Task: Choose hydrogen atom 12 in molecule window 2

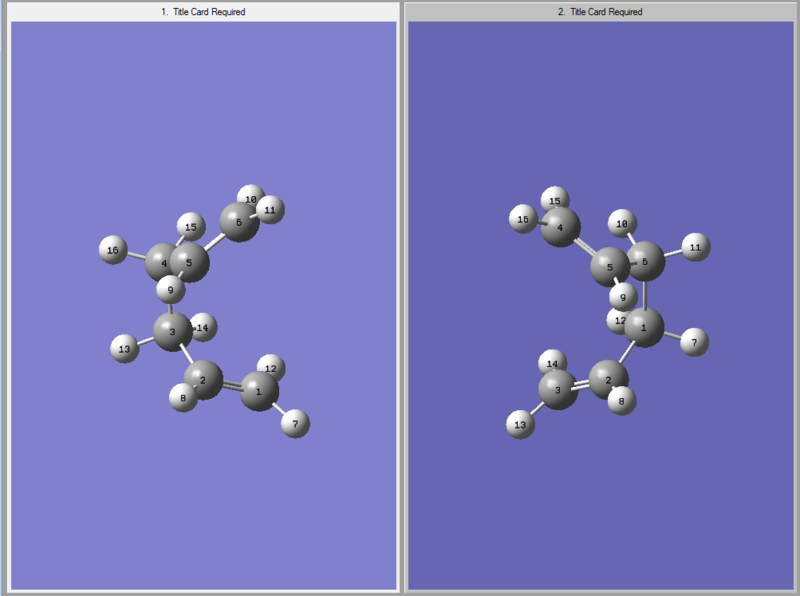Action: [x=616, y=321]
